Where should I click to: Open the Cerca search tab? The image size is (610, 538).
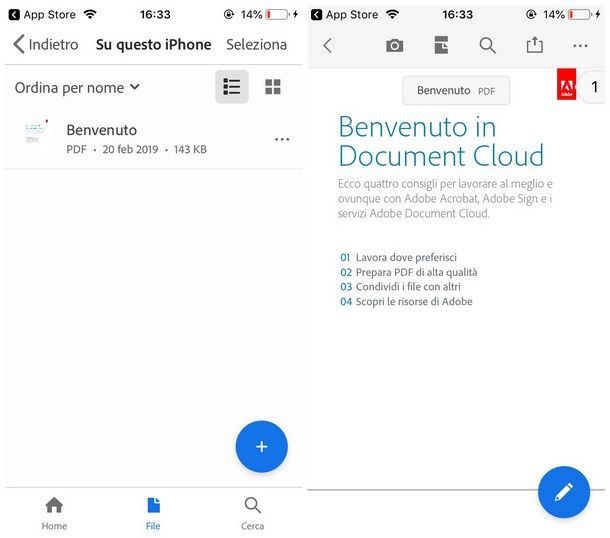pos(252,513)
